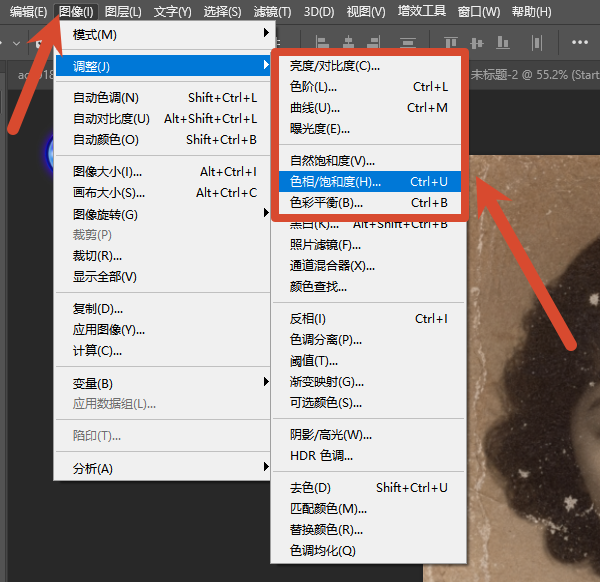Screen dimensions: 600x582
Task: Open 通道混合器(X)... adjustment
Action: coord(369,265)
